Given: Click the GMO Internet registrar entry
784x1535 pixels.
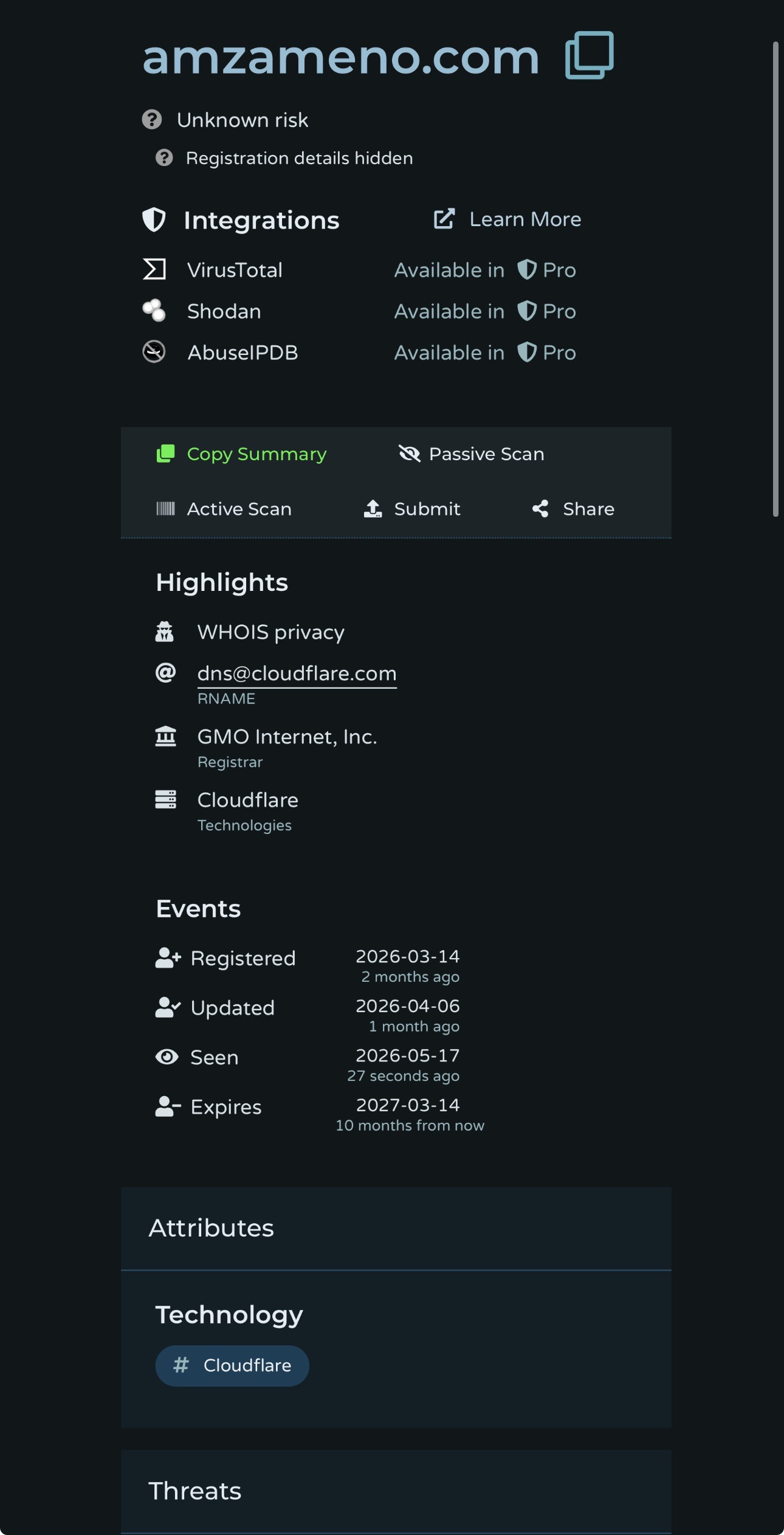Looking at the screenshot, I should 287,737.
